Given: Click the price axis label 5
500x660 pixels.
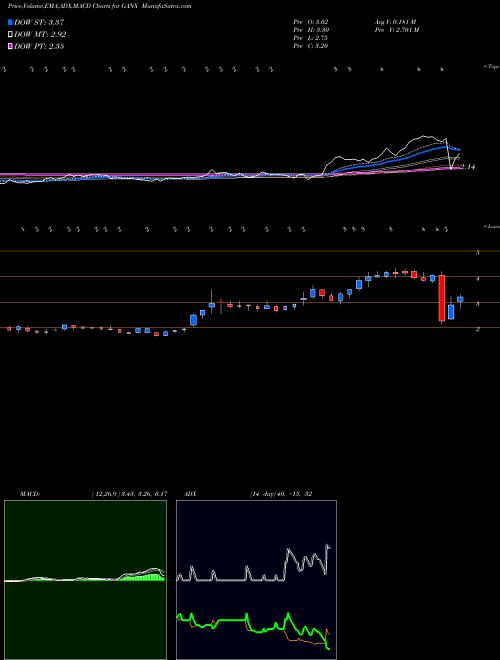Looking at the screenshot, I should pos(478,253).
